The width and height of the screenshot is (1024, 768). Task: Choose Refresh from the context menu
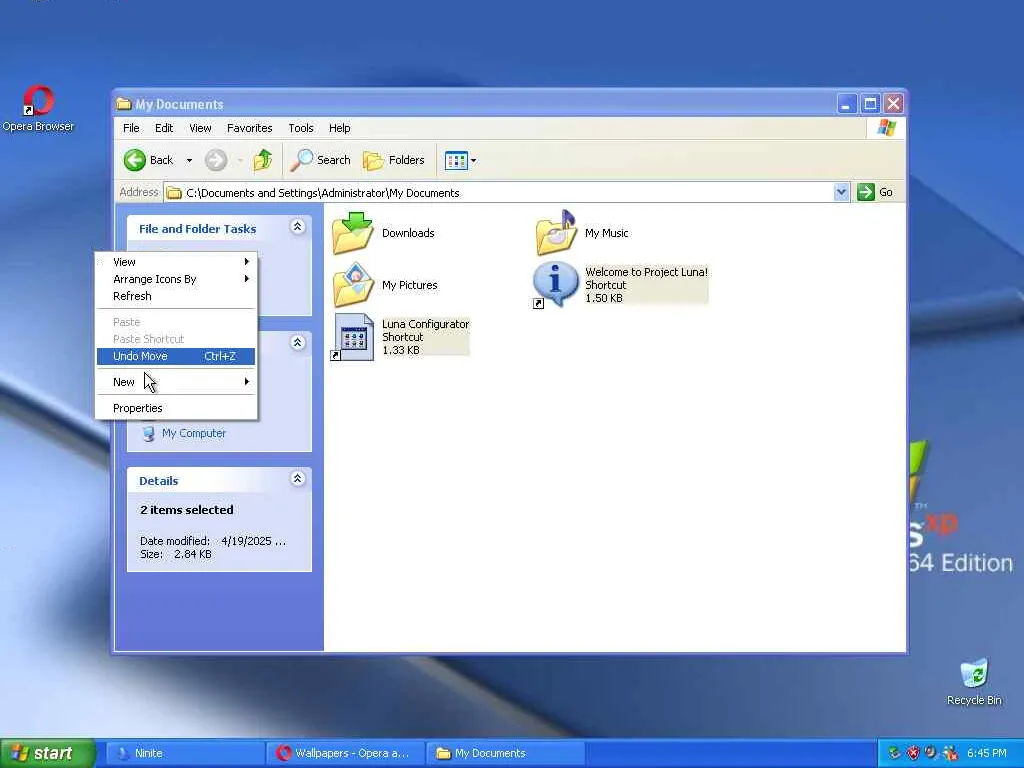176,296
